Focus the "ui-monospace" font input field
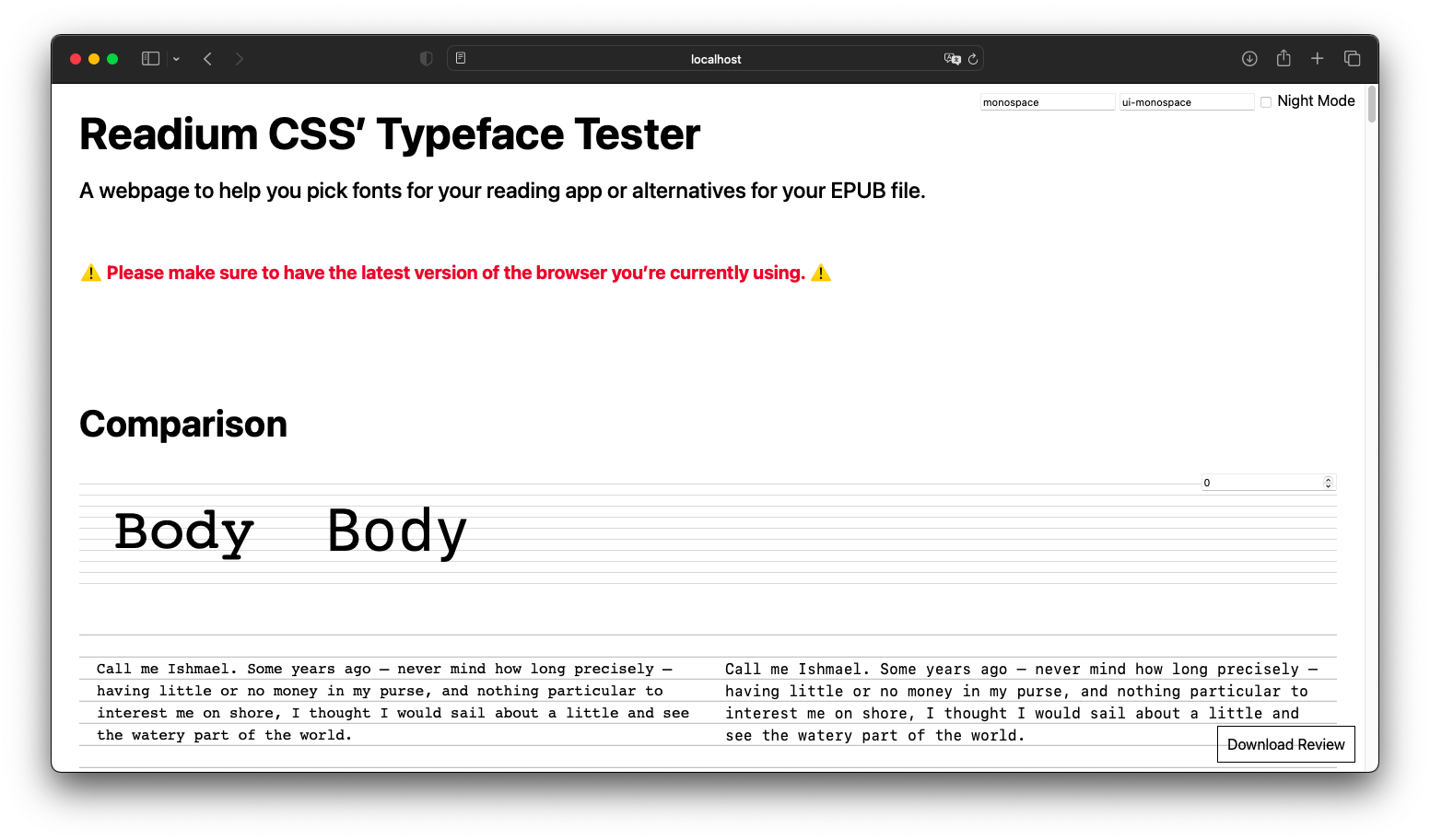Image resolution: width=1430 pixels, height=840 pixels. coord(1187,102)
